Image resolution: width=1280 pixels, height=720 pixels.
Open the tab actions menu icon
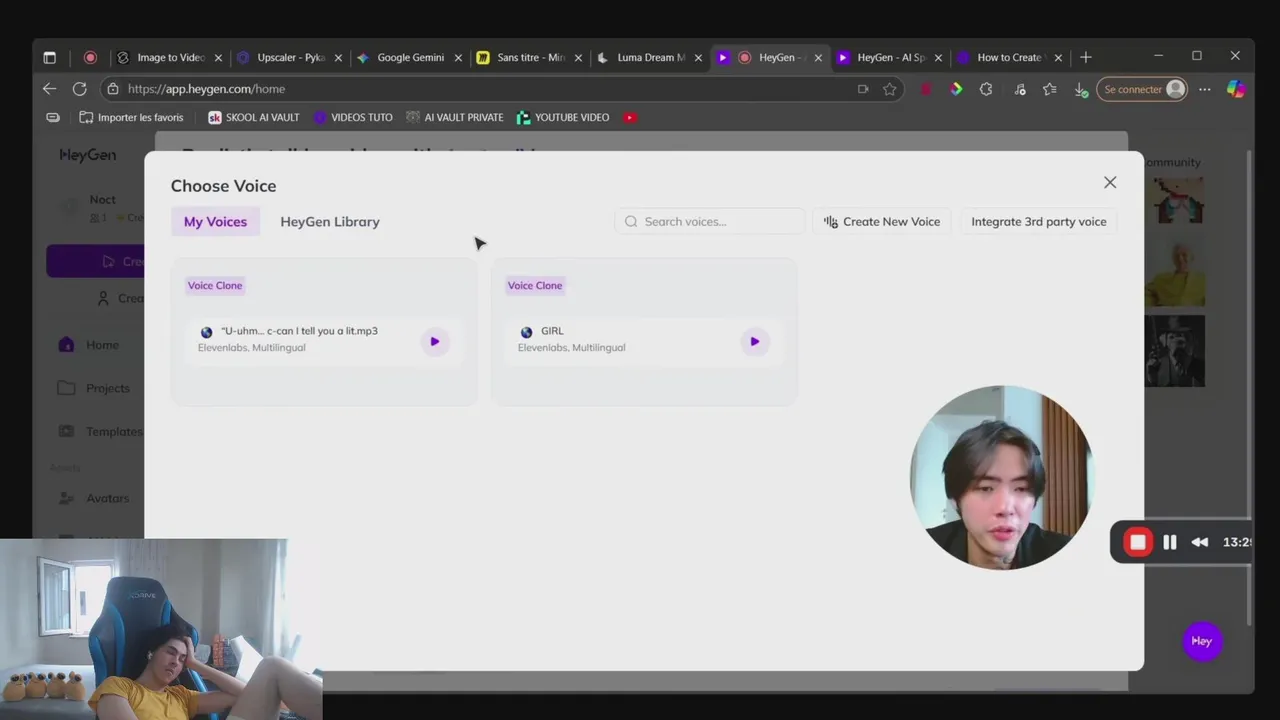49,58
